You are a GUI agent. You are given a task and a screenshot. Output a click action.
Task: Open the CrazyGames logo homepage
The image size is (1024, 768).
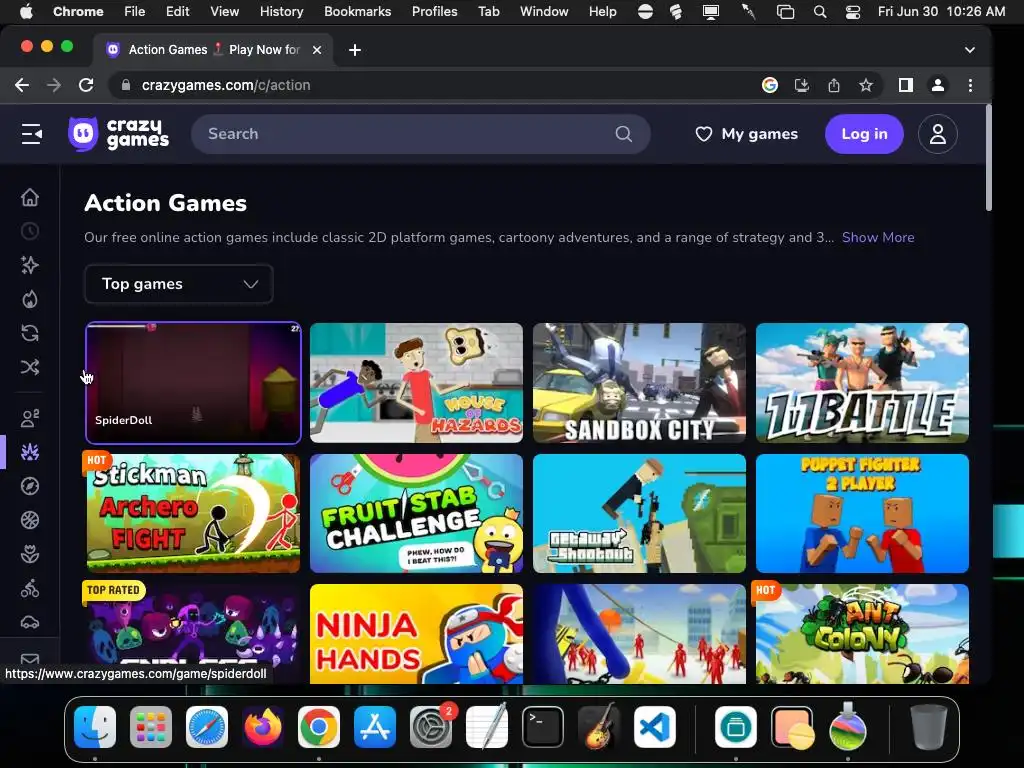[x=118, y=134]
